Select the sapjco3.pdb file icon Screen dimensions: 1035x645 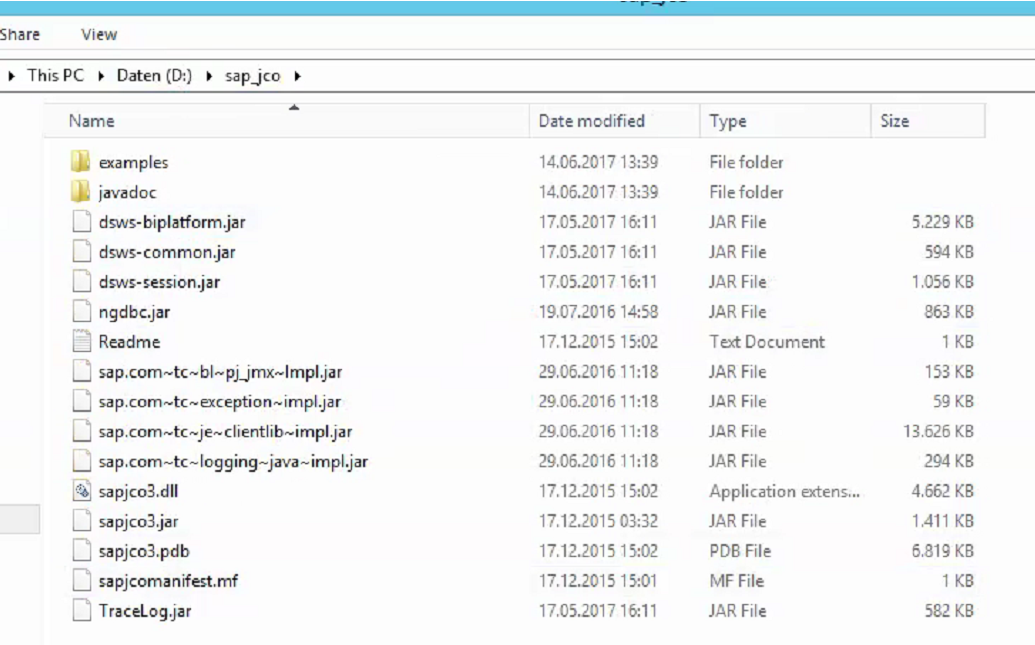tap(81, 551)
